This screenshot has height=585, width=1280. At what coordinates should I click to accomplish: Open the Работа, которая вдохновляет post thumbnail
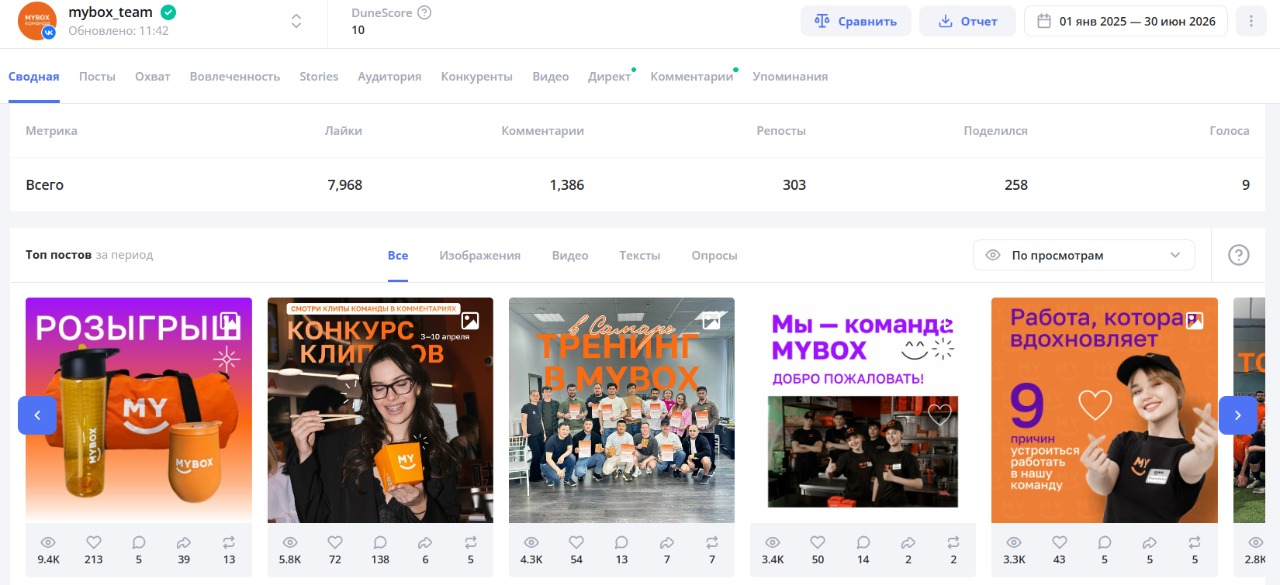1104,410
